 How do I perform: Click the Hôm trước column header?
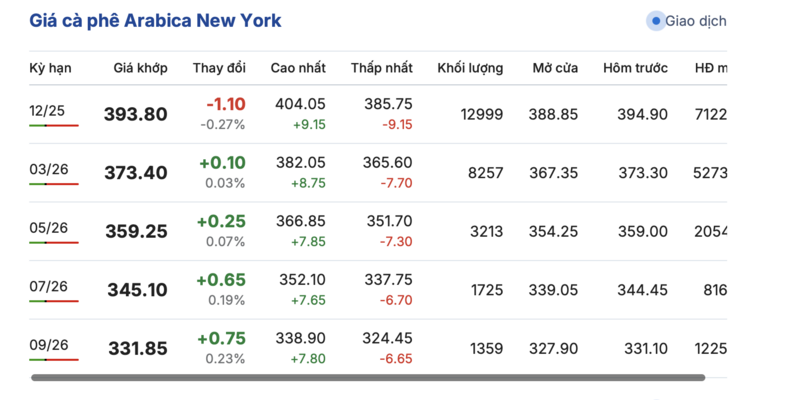[635, 68]
